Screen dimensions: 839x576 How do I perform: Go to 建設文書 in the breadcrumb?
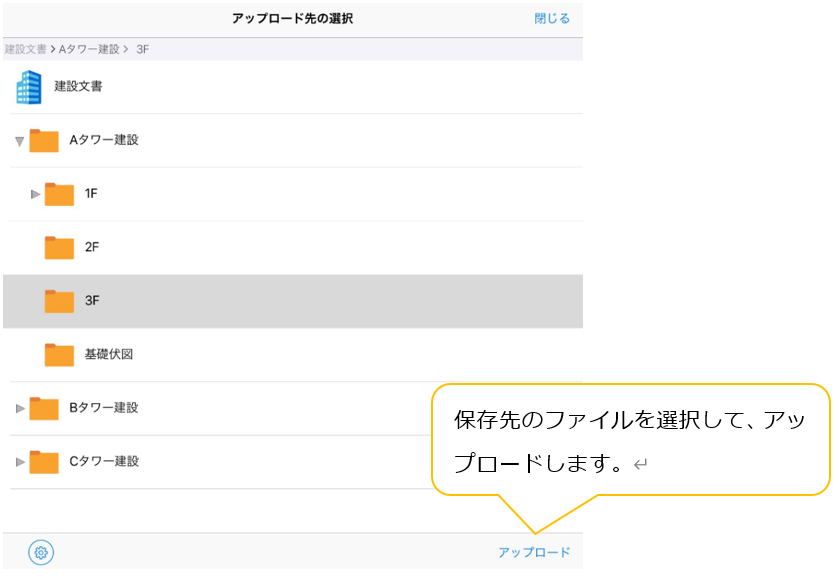click(26, 49)
